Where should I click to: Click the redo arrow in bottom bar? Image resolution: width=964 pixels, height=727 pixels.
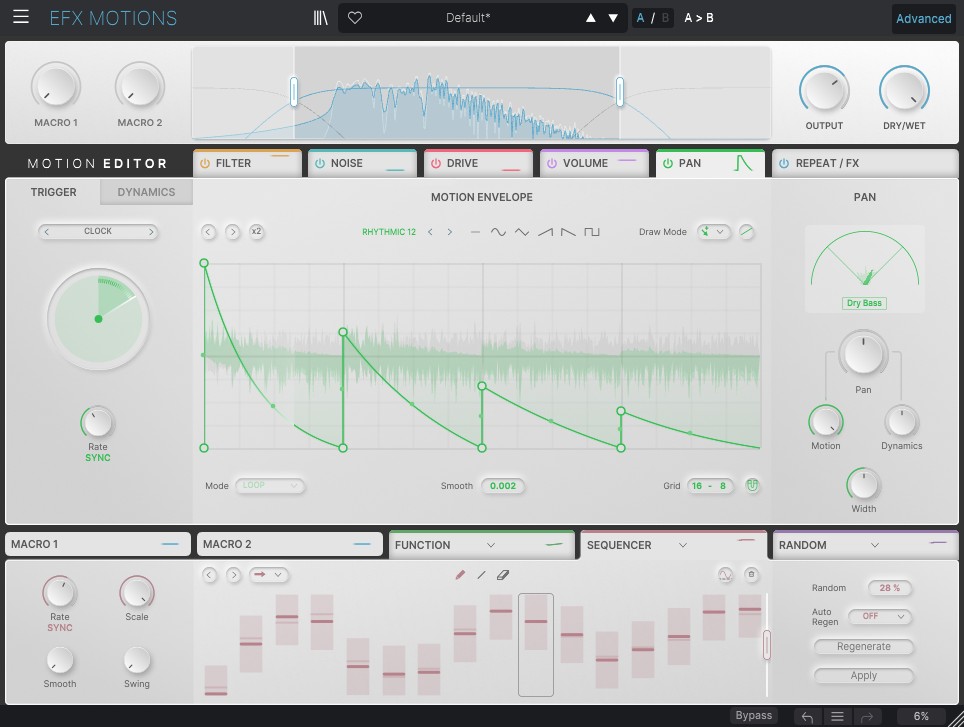[x=867, y=717]
